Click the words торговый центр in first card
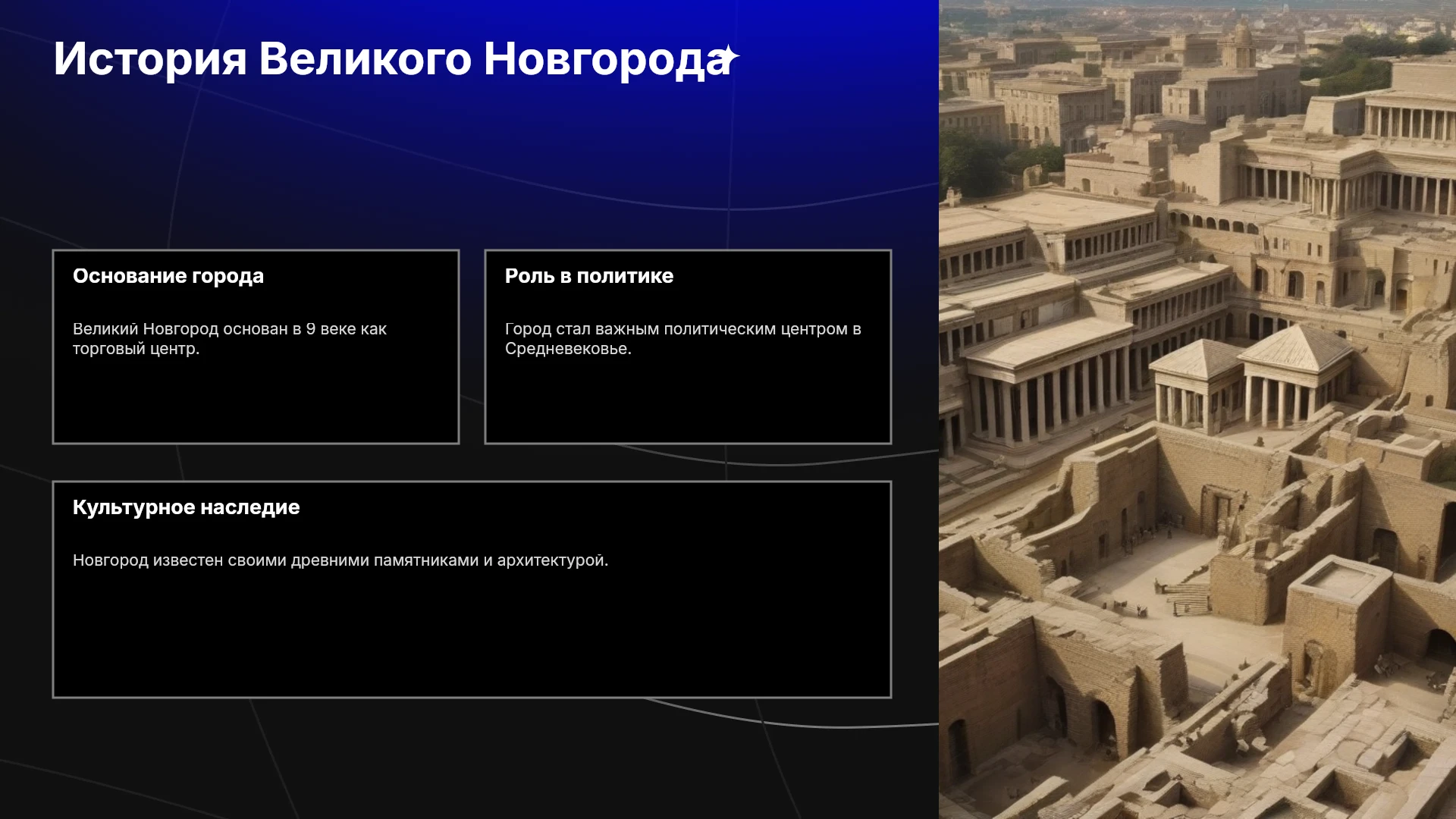 pyautogui.click(x=136, y=349)
